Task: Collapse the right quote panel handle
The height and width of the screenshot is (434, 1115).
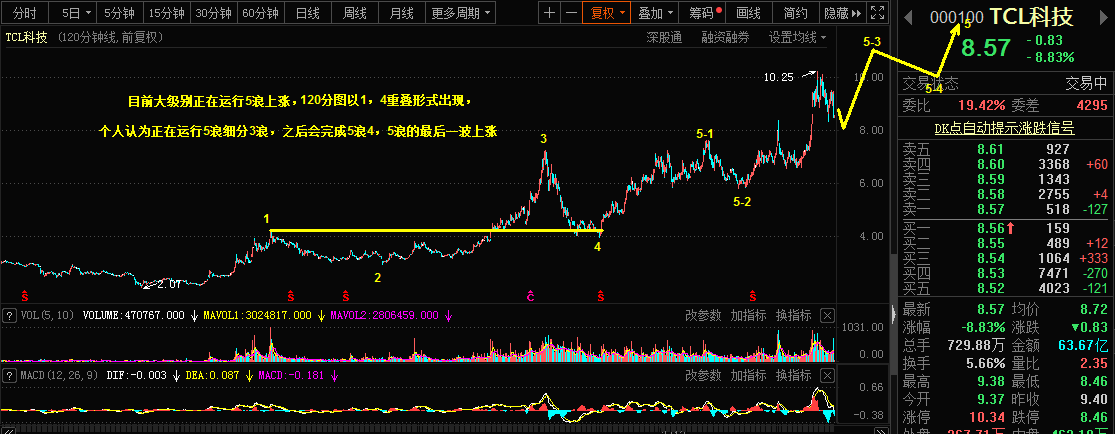Action: pyautogui.click(x=894, y=312)
